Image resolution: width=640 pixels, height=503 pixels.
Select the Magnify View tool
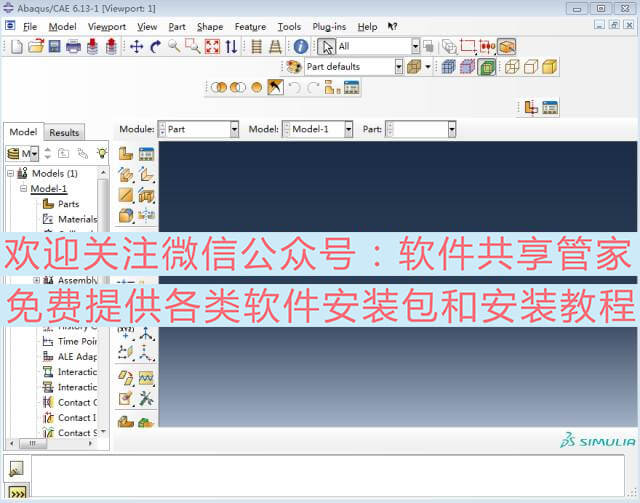pos(174,47)
